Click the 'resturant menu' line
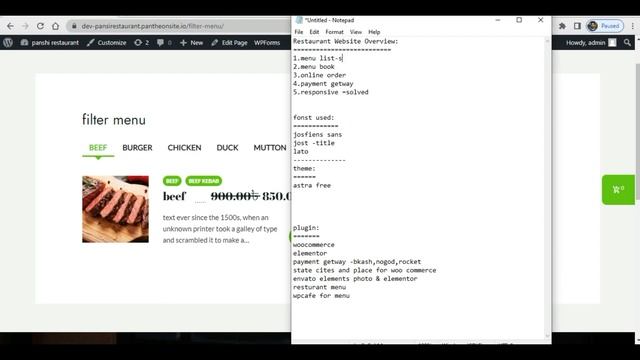640x360 pixels. point(319,287)
